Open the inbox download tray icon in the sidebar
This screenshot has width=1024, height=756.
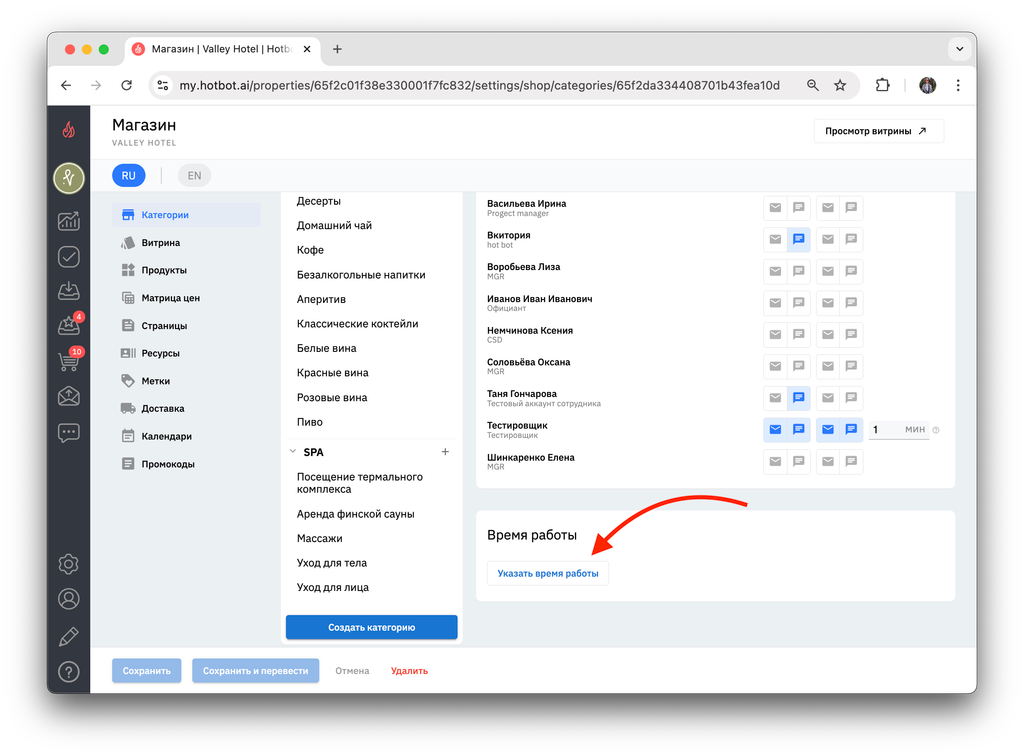click(x=69, y=291)
